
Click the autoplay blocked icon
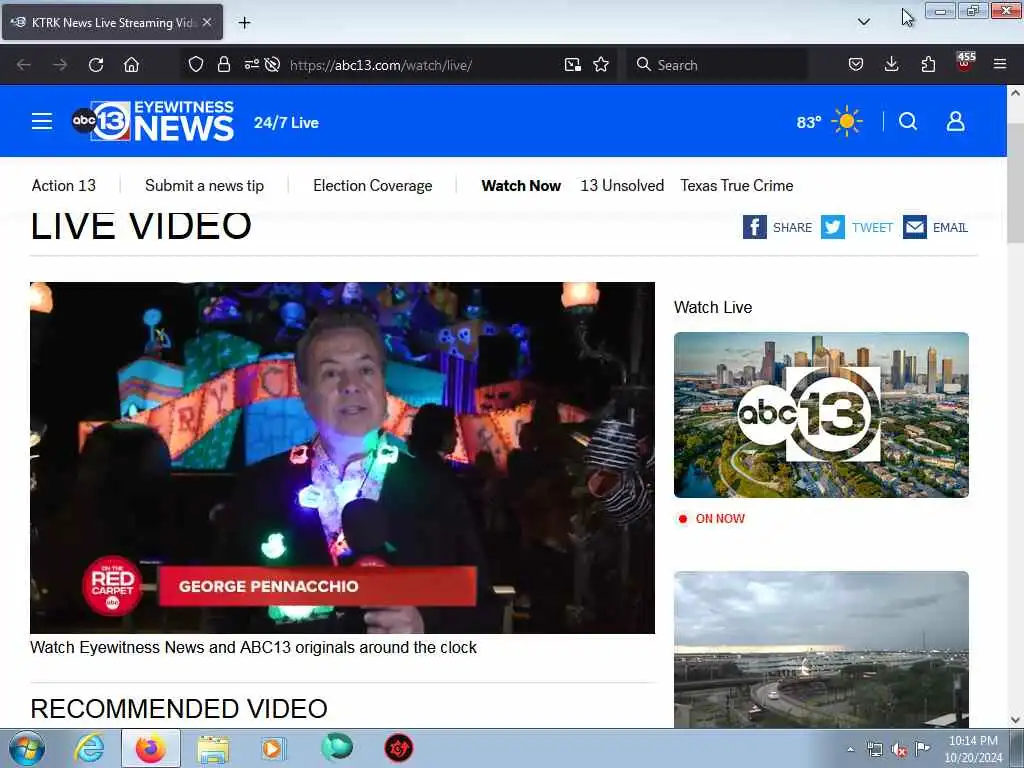(272, 64)
